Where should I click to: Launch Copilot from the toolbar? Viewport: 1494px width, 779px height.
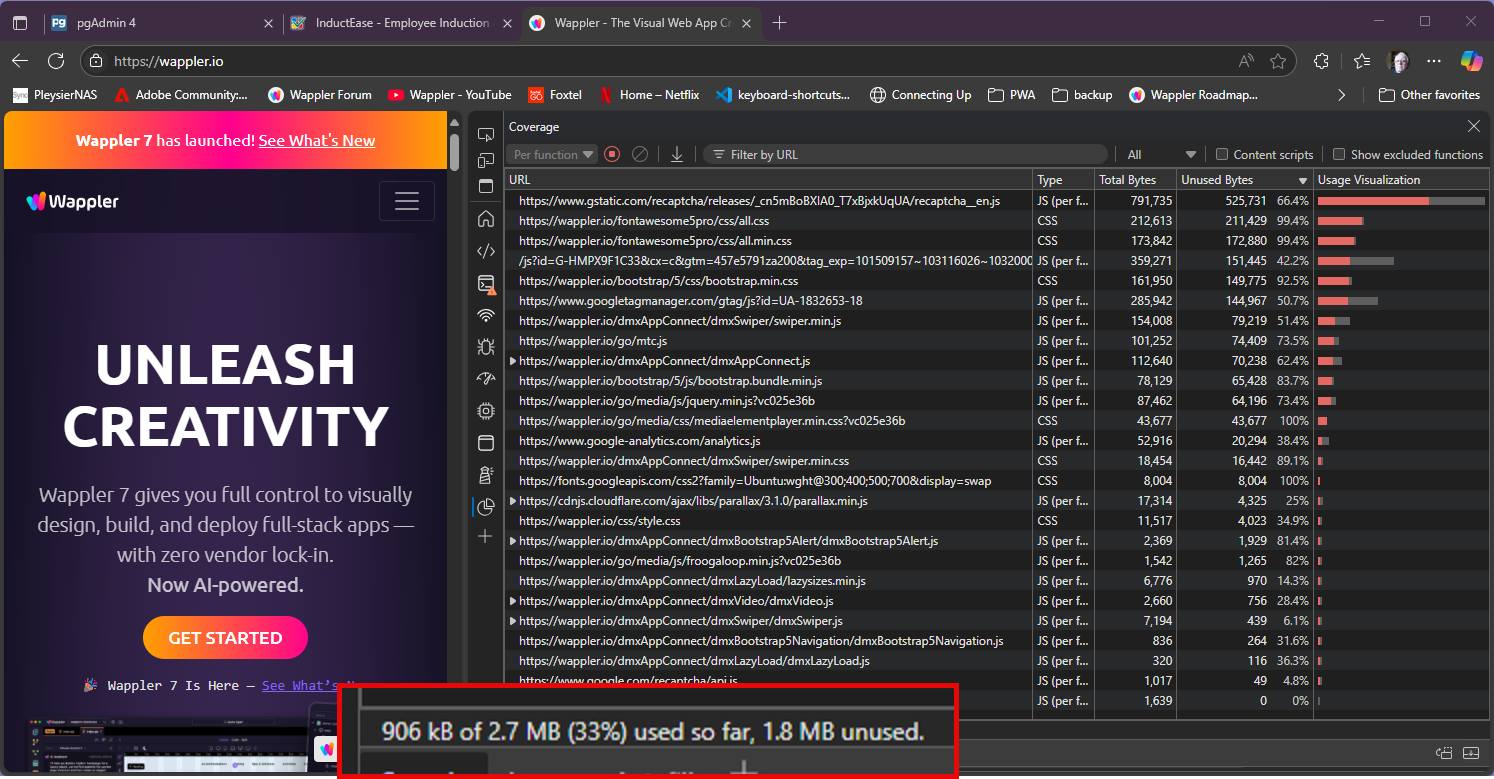[1471, 61]
